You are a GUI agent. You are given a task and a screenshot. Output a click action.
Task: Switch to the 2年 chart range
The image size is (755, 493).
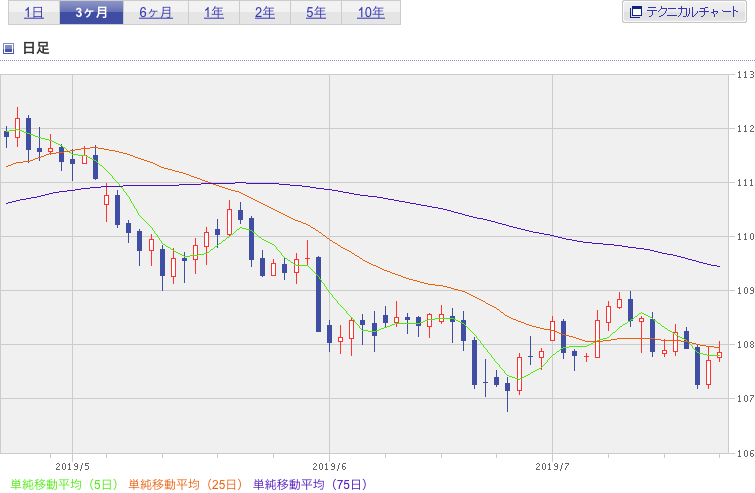pyautogui.click(x=265, y=13)
